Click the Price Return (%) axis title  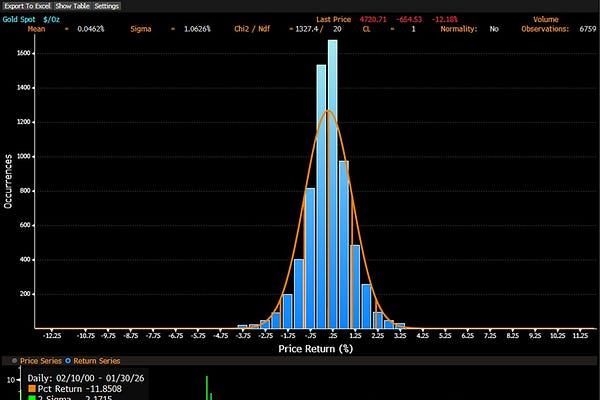316,349
